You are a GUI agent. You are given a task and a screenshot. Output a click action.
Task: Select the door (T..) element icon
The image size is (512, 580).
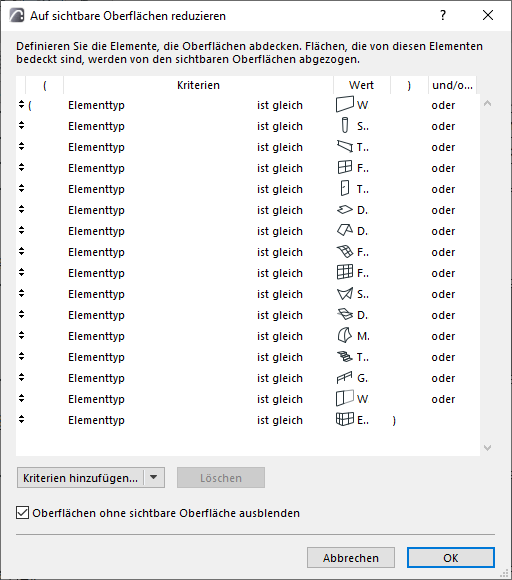click(345, 188)
